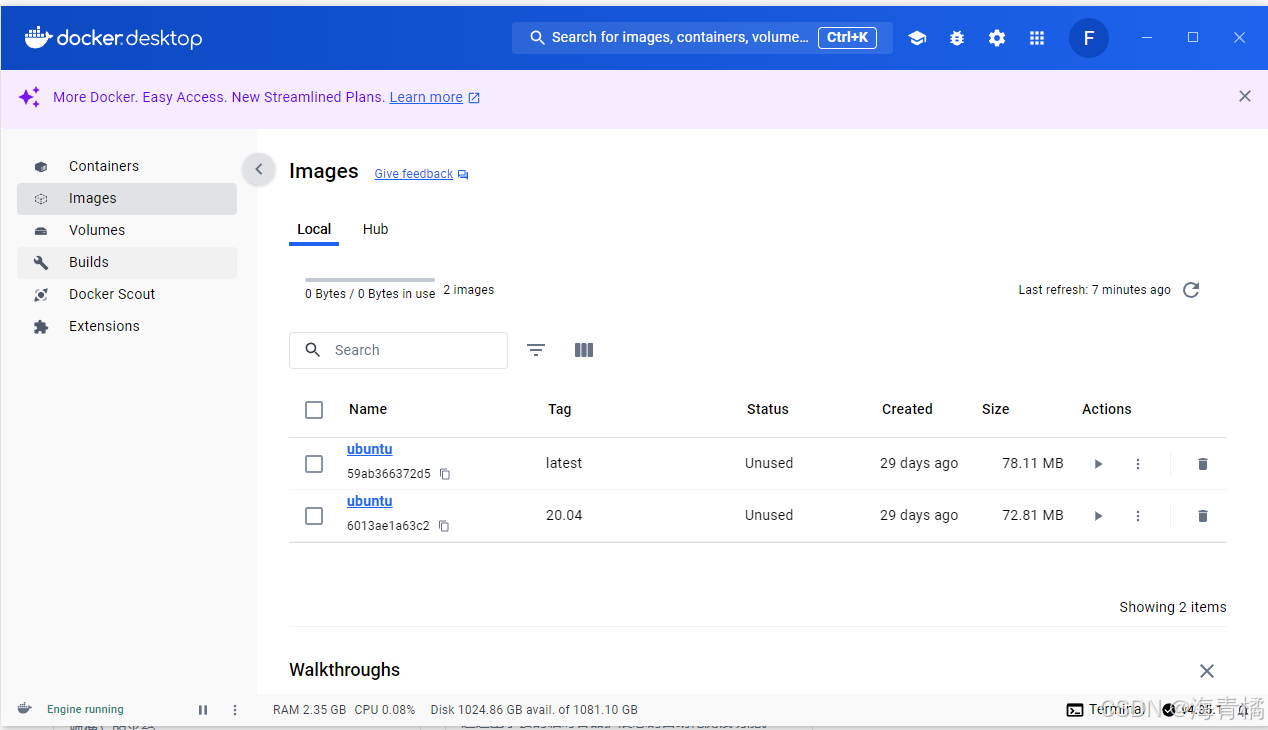Open Settings gear icon in header
Image resolution: width=1268 pixels, height=730 pixels.
[997, 38]
